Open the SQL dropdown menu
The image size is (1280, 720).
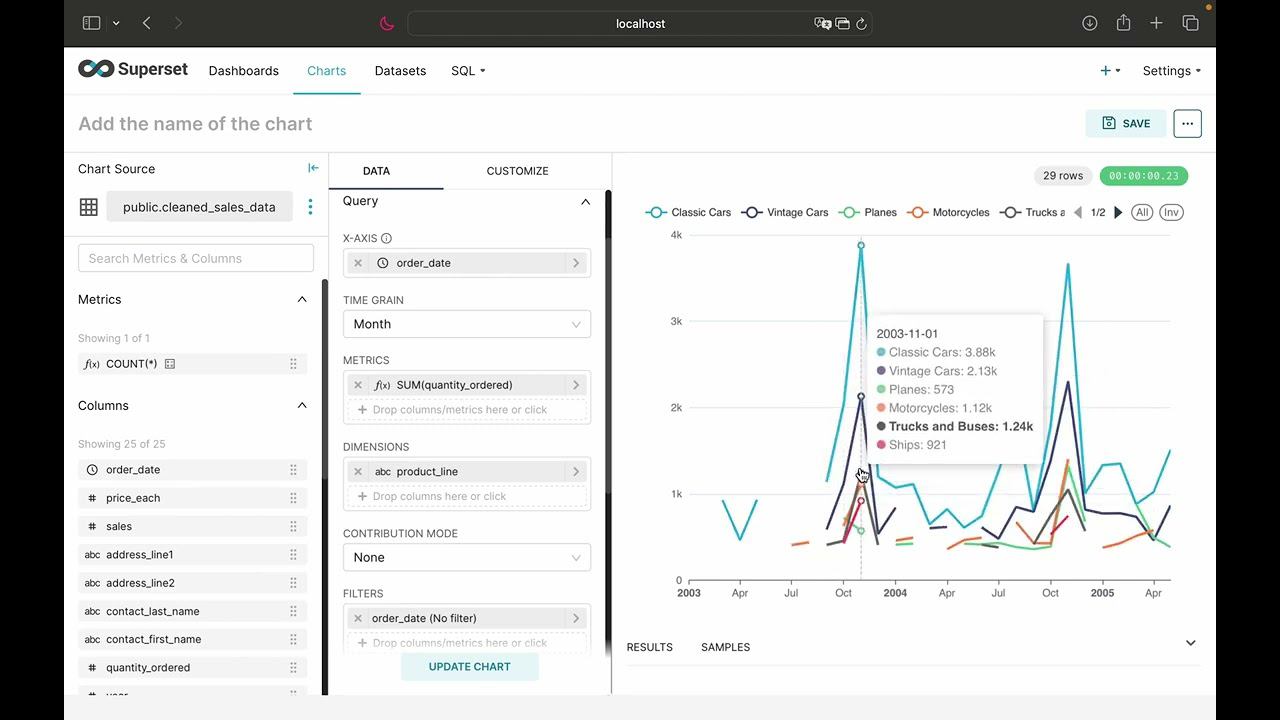[468, 71]
